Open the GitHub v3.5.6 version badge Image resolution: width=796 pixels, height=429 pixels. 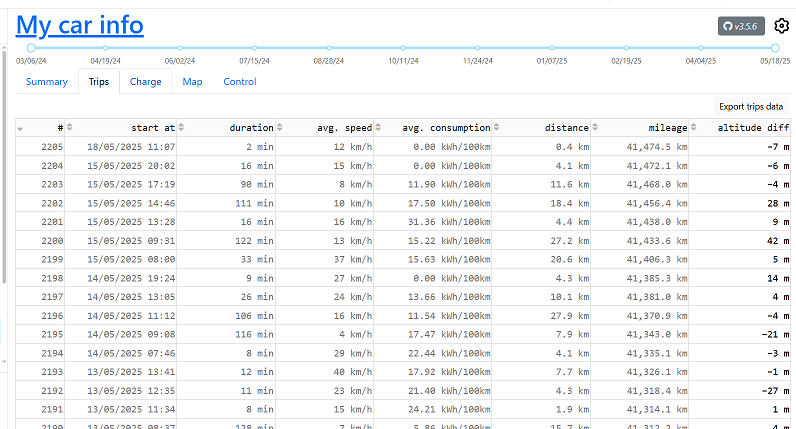(741, 26)
